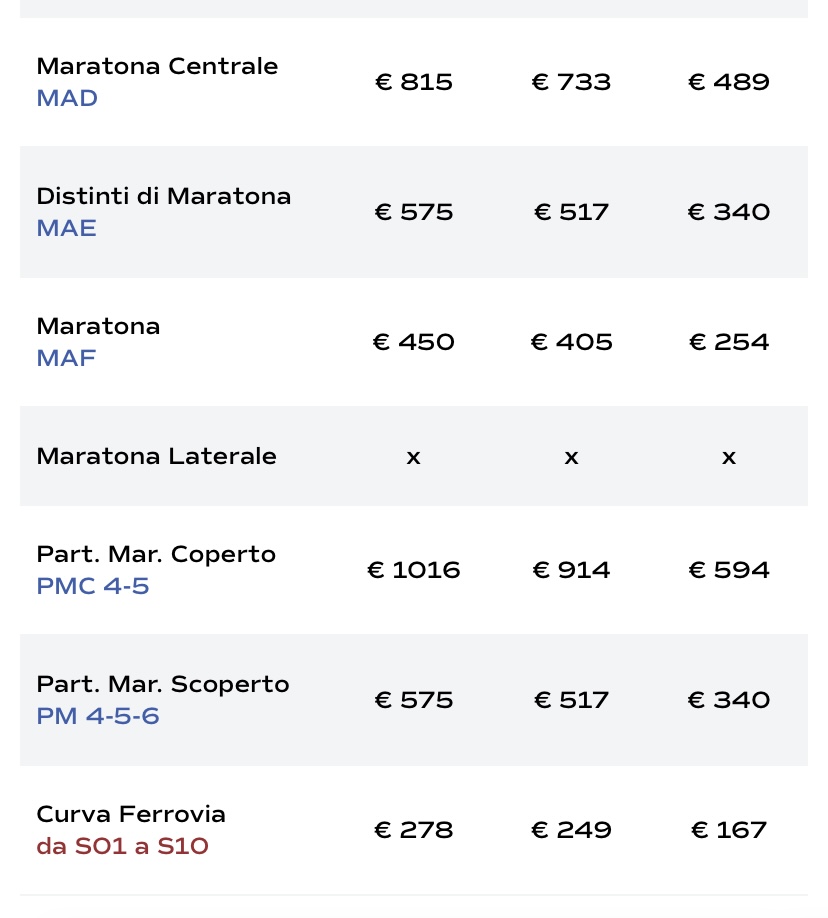The width and height of the screenshot is (828, 918).
Task: Select the MAF sector code
Action: (x=66, y=358)
